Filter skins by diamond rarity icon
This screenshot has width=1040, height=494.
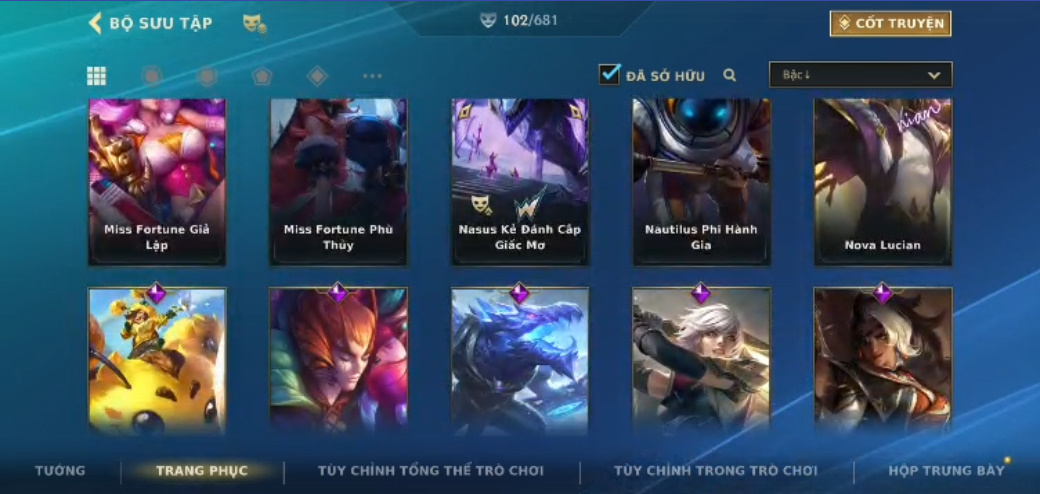coord(317,76)
